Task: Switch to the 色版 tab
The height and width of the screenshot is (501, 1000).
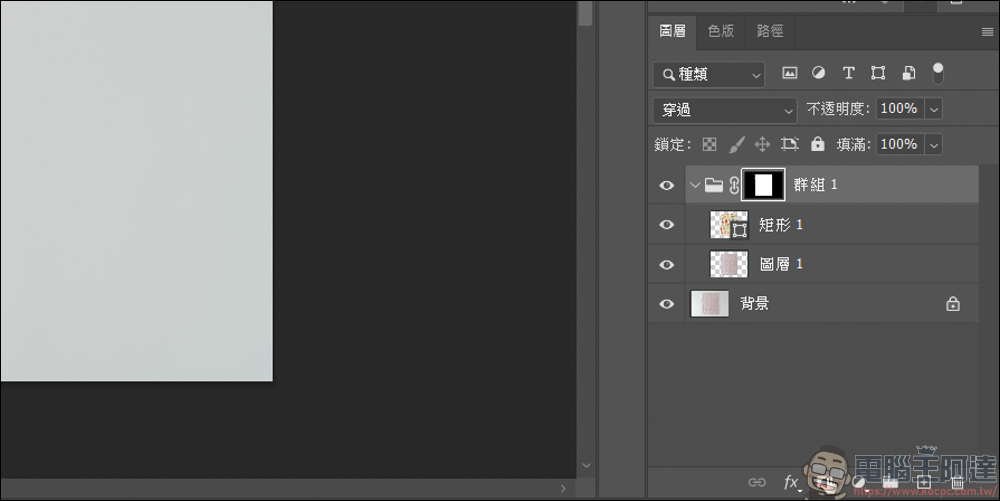Action: tap(721, 31)
